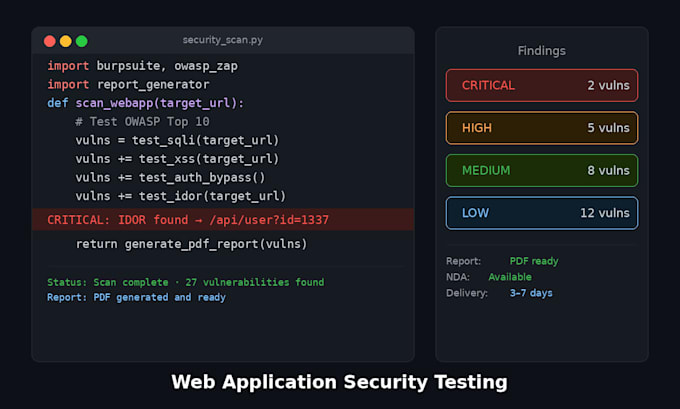Click the red close window dot
Viewport: 680px width, 409px height.
(x=50, y=41)
